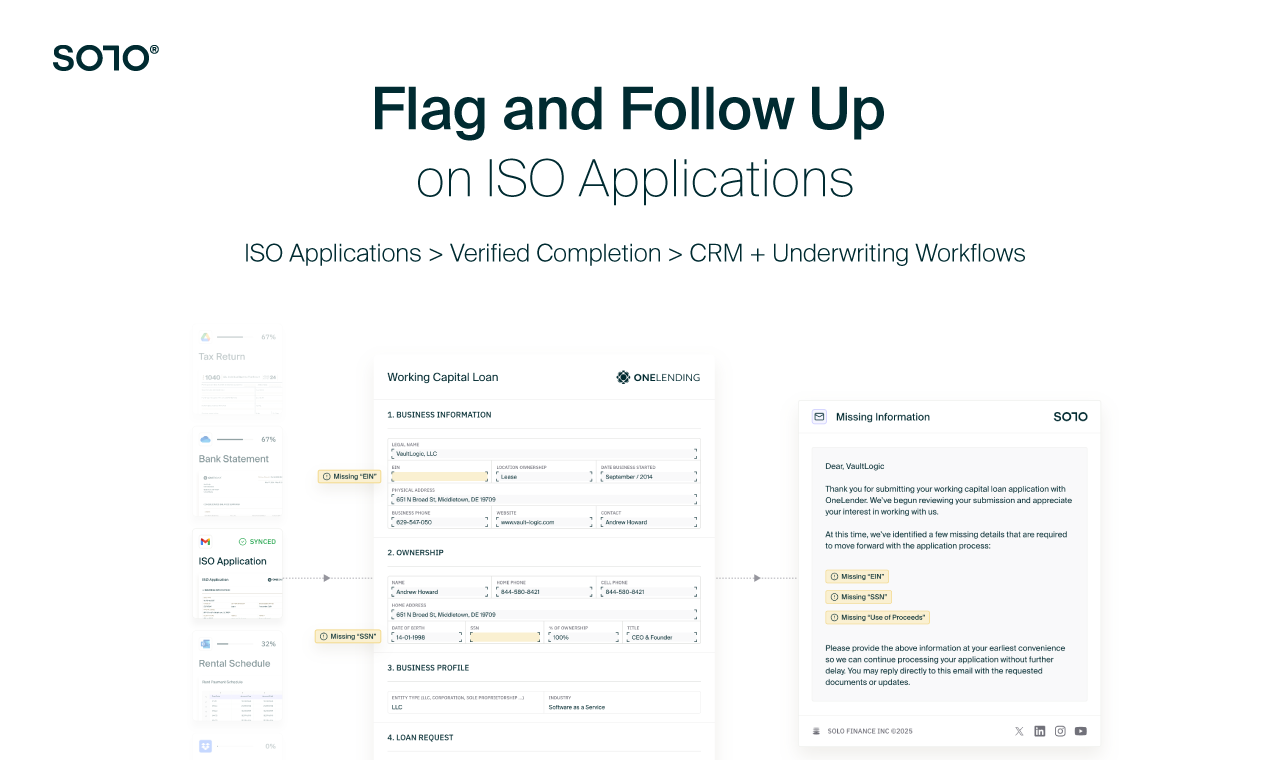
Task: Click the OneLending logo on the loan form
Action: (x=658, y=377)
